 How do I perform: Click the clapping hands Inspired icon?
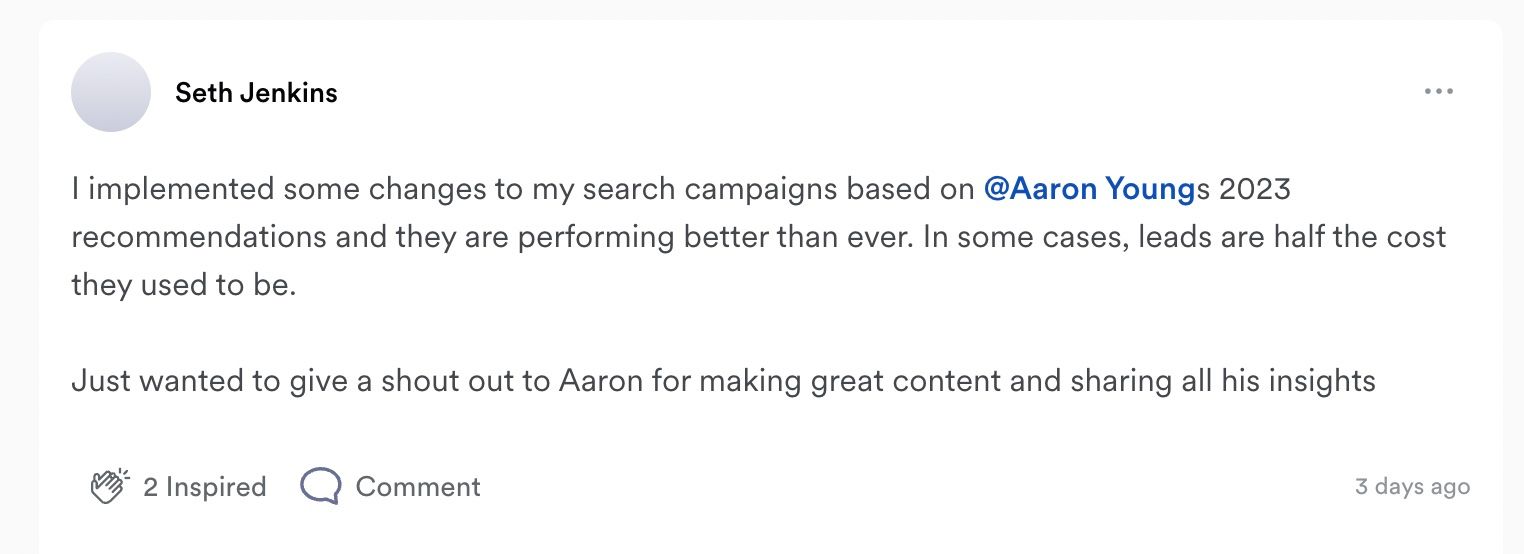pyautogui.click(x=110, y=486)
